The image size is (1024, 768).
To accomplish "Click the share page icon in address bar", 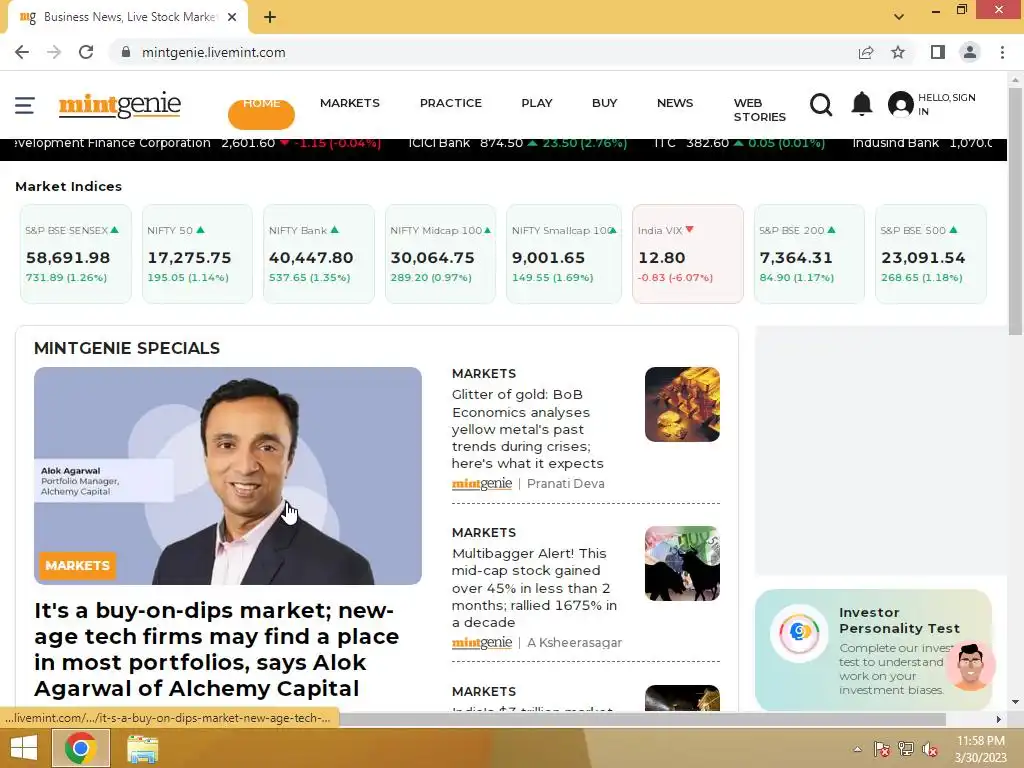I will pyautogui.click(x=866, y=52).
